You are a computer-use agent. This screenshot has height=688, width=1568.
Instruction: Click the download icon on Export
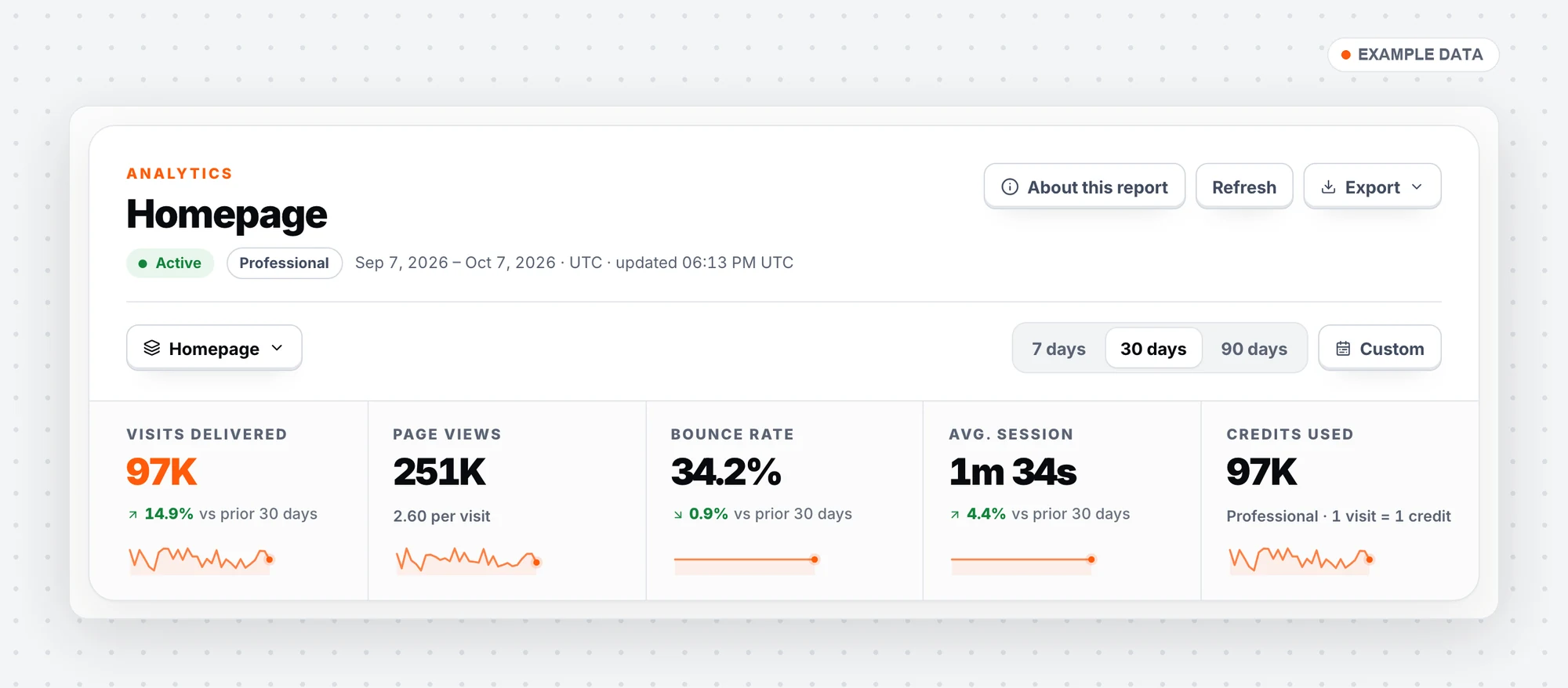click(1328, 187)
